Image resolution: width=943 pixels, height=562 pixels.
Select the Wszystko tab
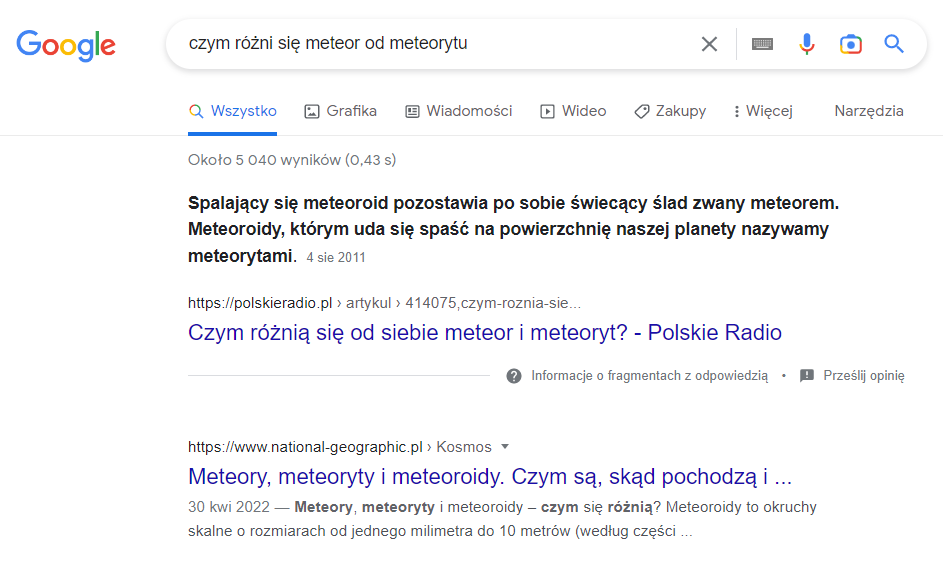pos(232,111)
